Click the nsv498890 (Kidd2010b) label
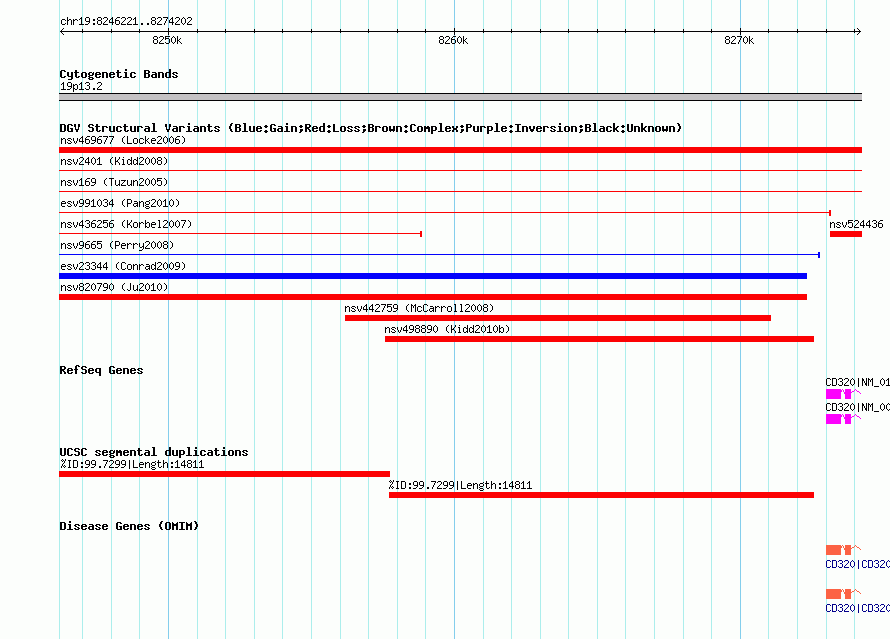Viewport: 890px width, 639px height. [x=447, y=329]
